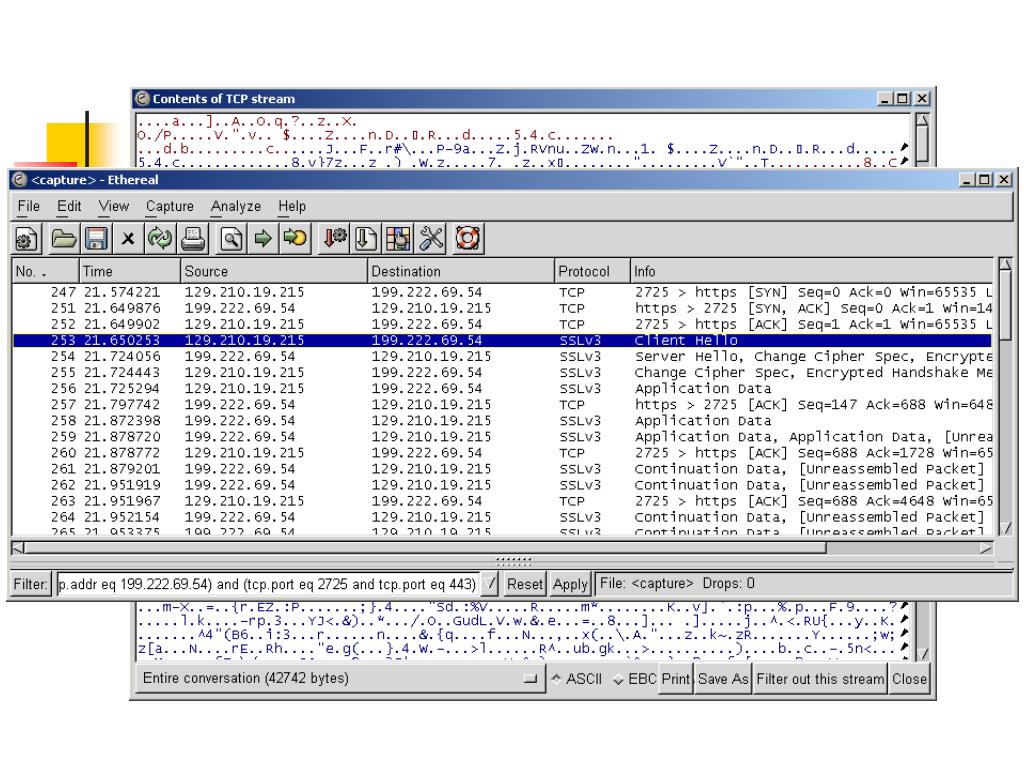
Task: Click Print in the TCP stream window
Action: point(675,679)
